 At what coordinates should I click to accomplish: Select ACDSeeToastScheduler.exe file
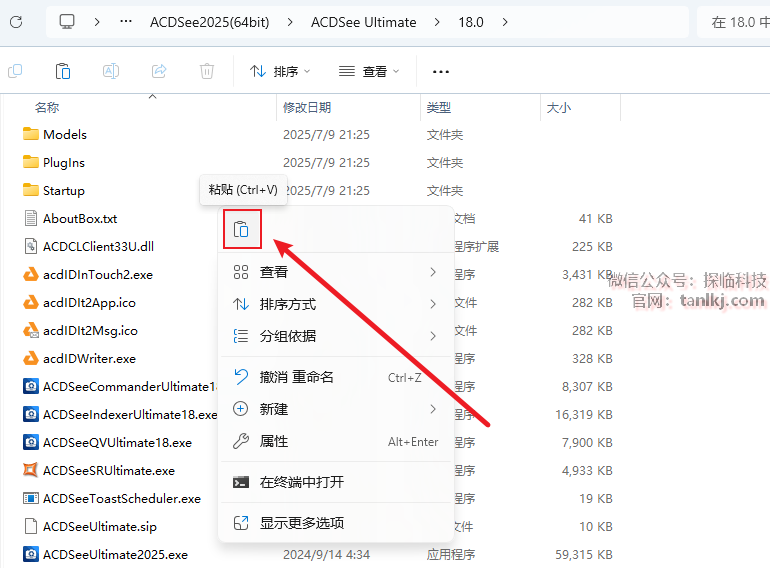click(122, 498)
